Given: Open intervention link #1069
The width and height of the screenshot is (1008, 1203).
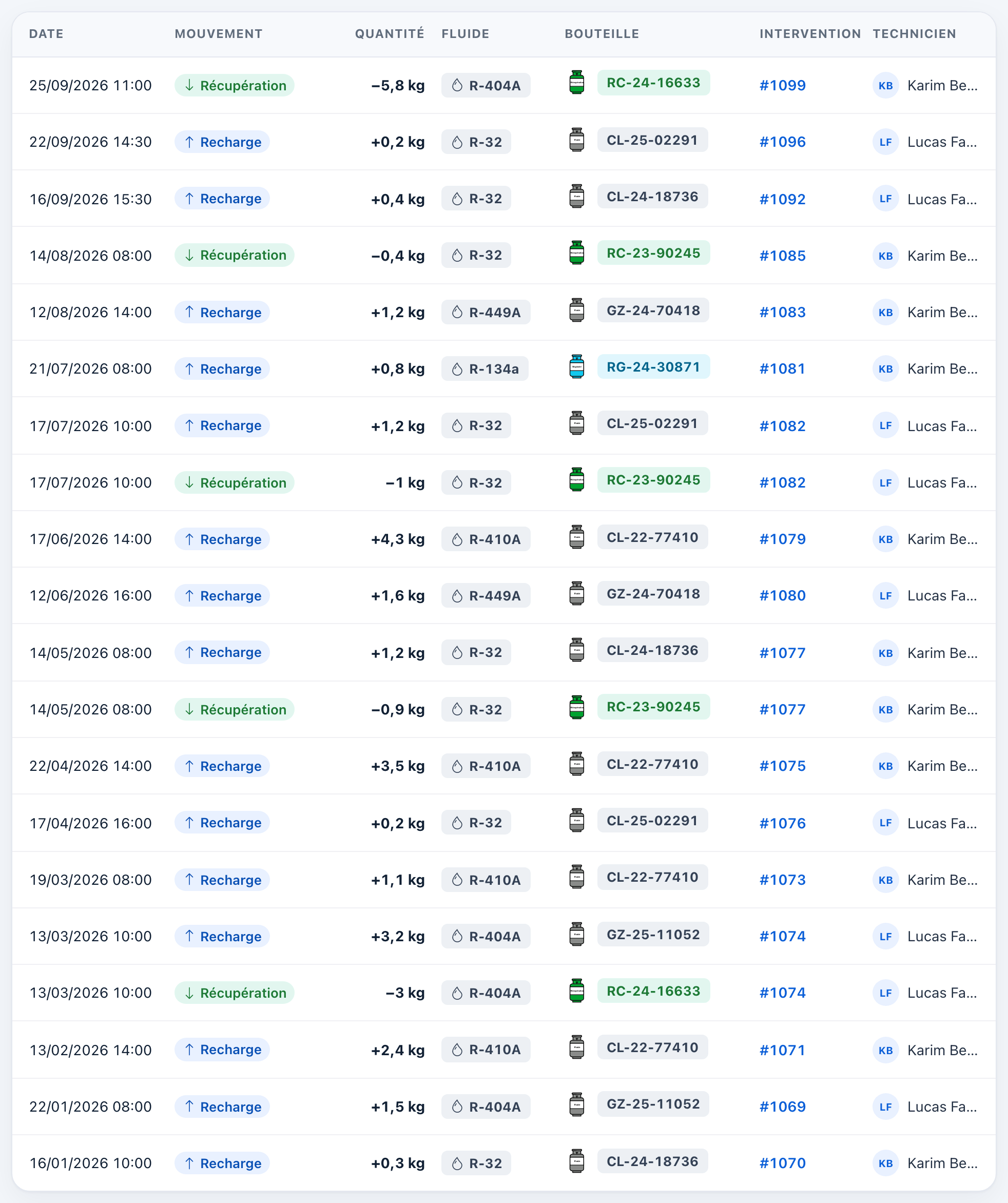Looking at the screenshot, I should tap(782, 1107).
